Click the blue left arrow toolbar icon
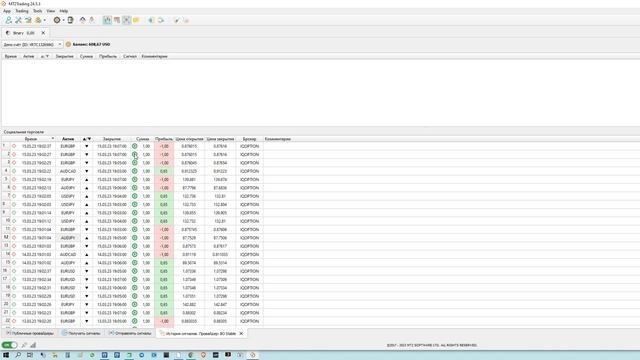This screenshot has width=640, height=360. [151, 20]
